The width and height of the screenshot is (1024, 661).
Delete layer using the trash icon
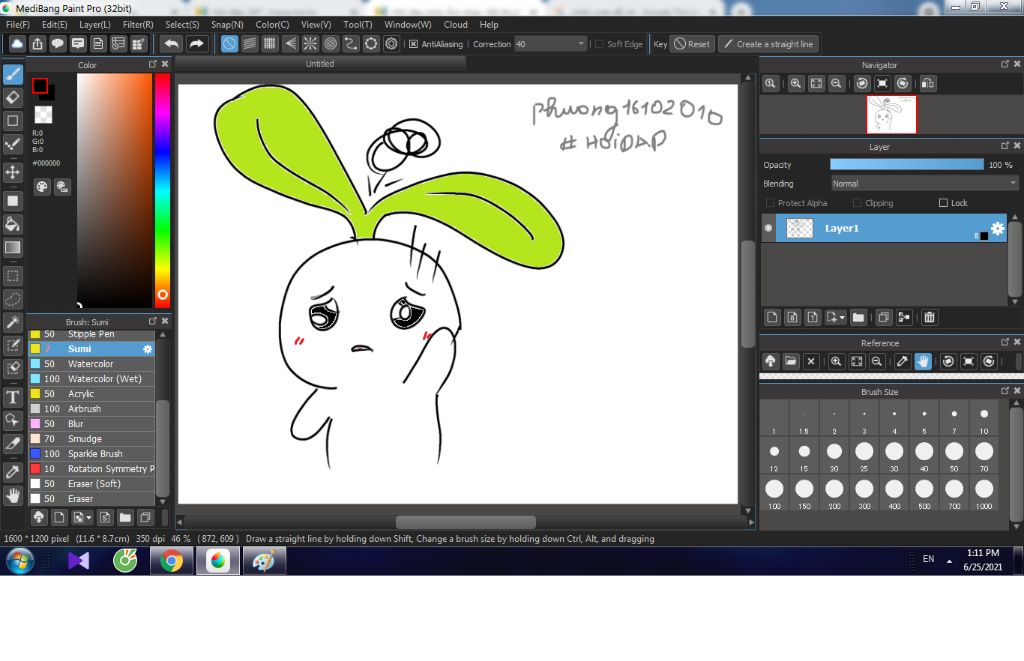tap(929, 317)
